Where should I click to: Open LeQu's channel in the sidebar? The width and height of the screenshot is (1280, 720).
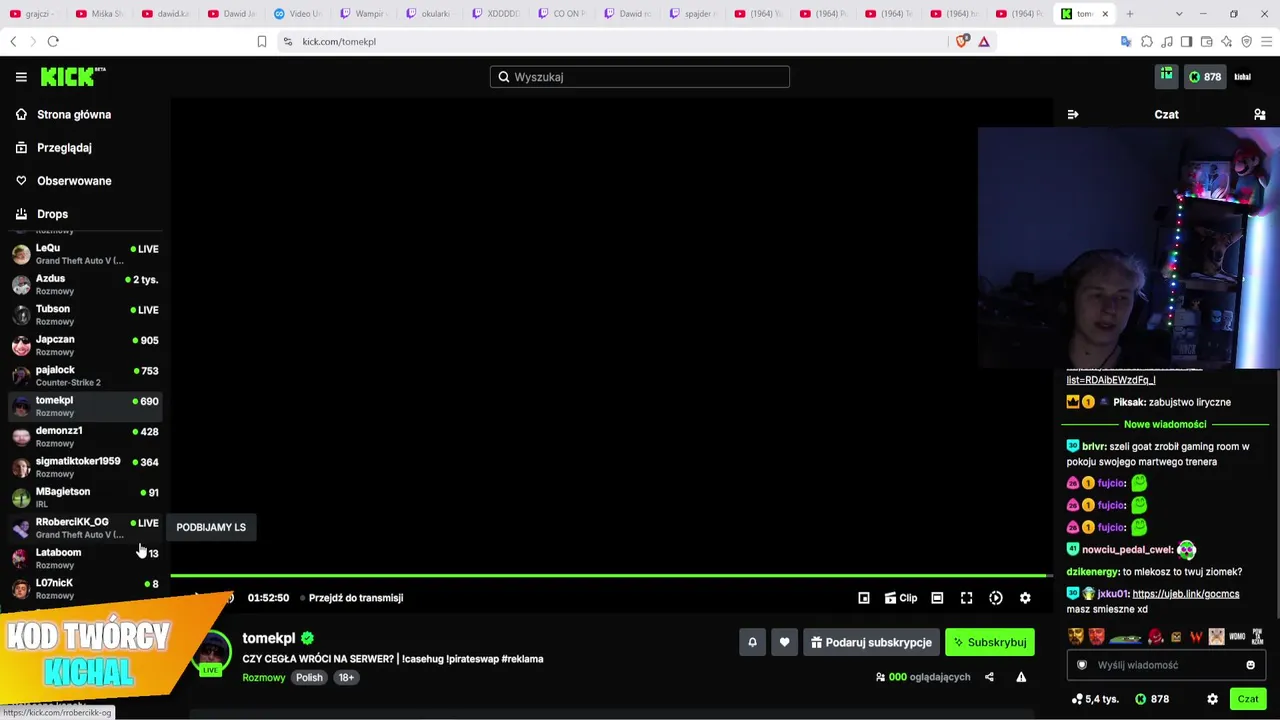tap(85, 254)
